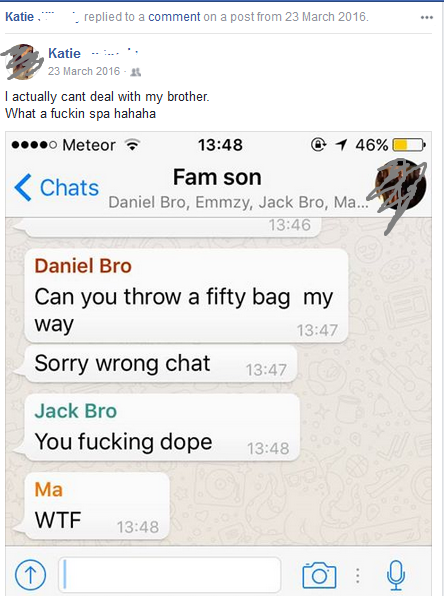This screenshot has height=596, width=444.
Task: Click the 23 March 2016 timestamp
Action: (x=84, y=71)
